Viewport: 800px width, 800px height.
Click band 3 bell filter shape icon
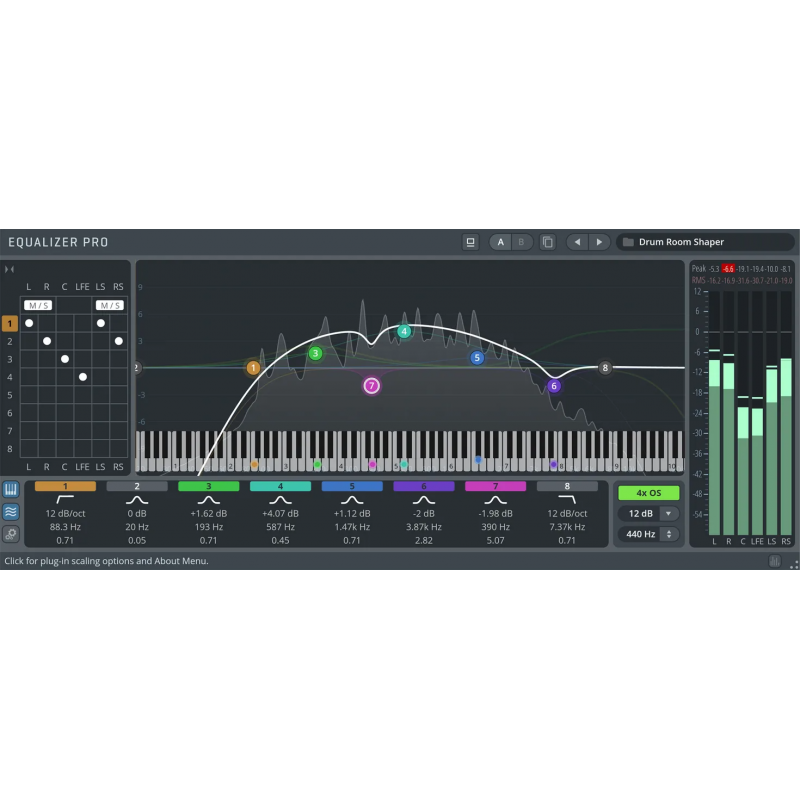tap(209, 499)
